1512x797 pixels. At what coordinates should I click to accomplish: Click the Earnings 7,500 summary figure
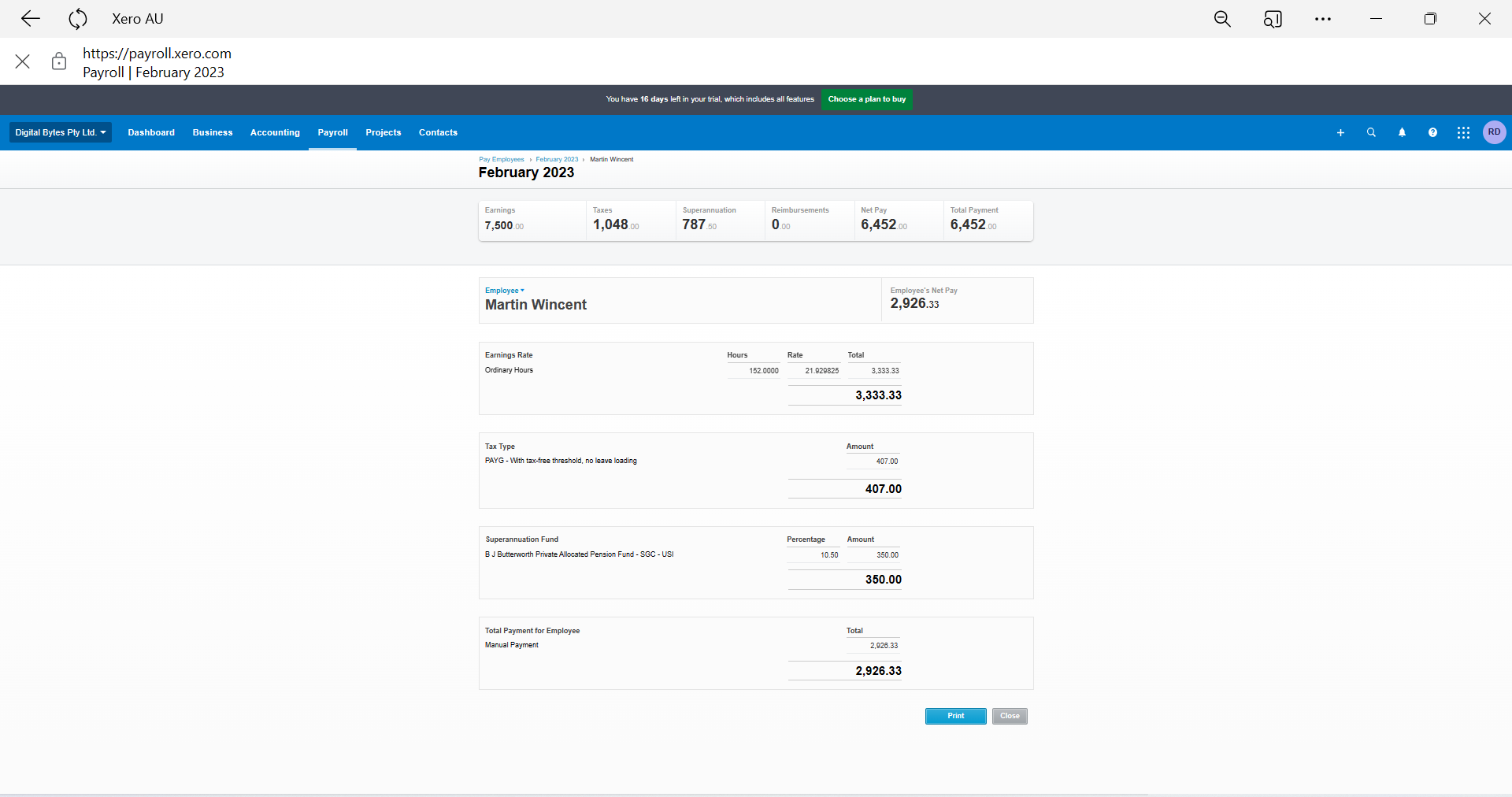(x=504, y=225)
